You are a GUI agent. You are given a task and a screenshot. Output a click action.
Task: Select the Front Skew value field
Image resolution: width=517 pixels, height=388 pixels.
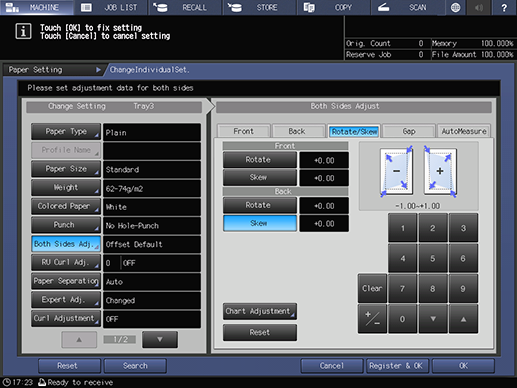324,178
